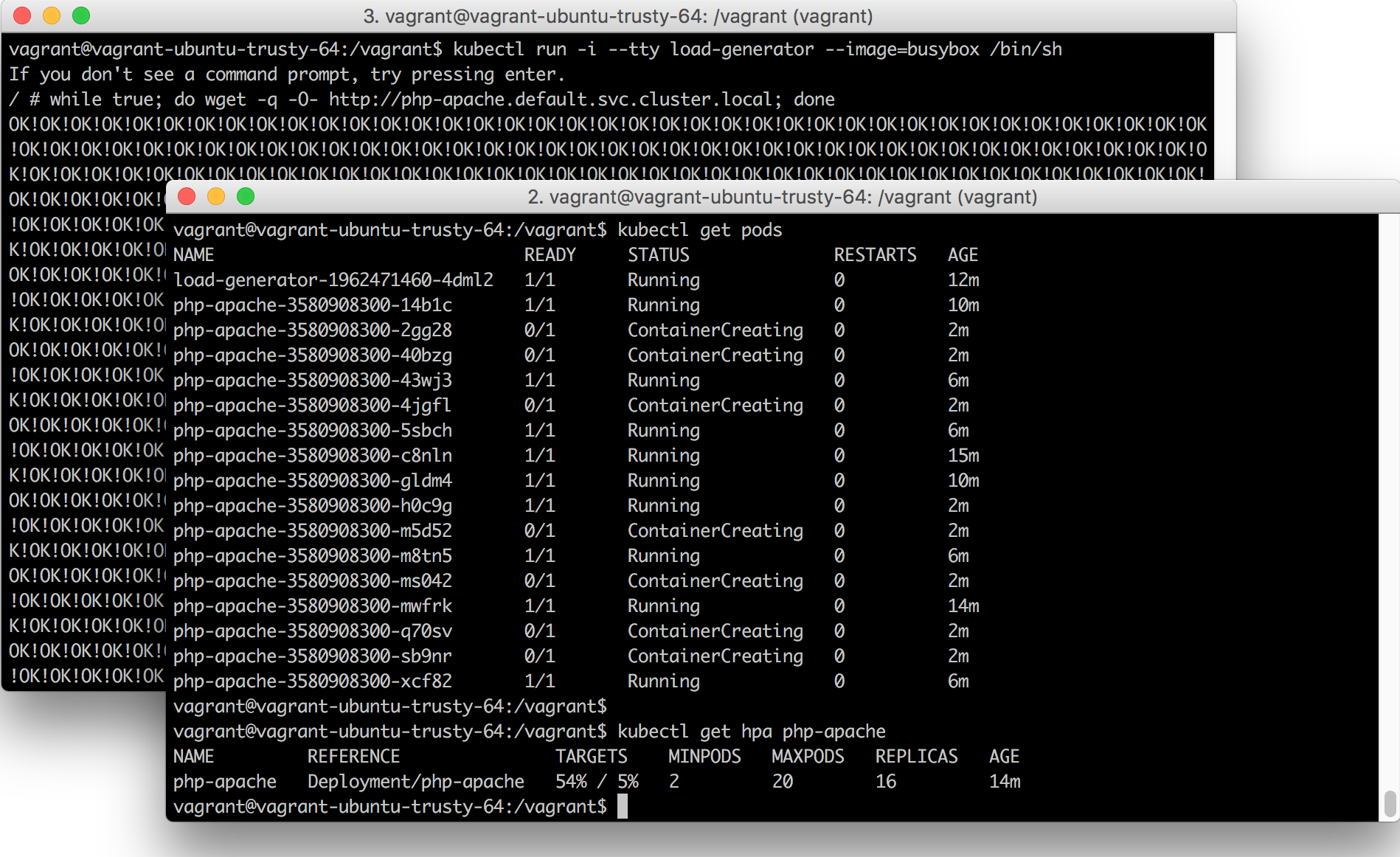The image size is (1400, 857).
Task: Click Running status of load-generator pod
Action: (664, 280)
